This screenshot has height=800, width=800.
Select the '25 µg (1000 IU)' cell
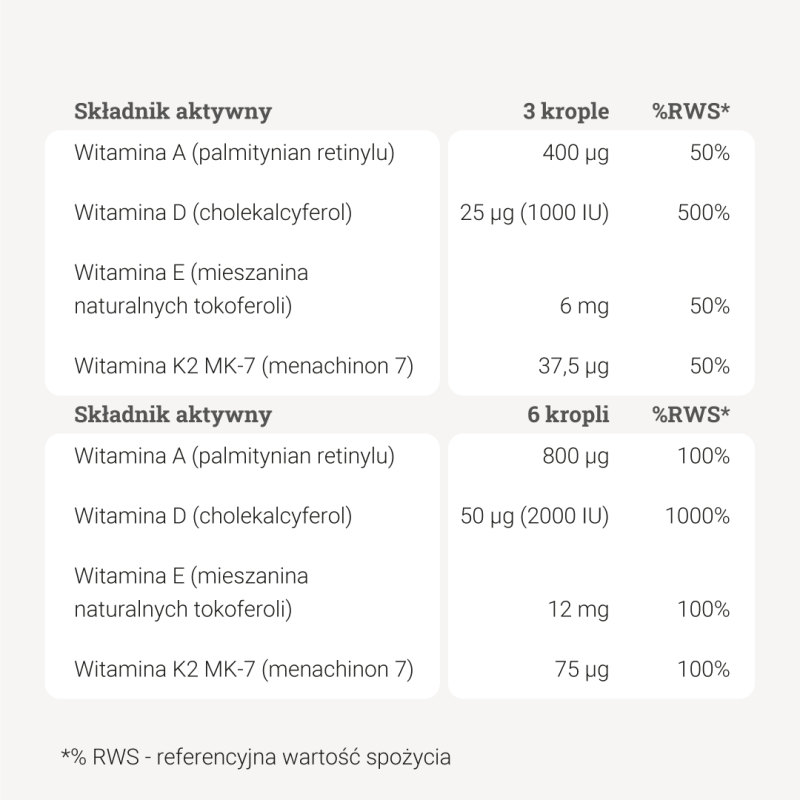534,212
